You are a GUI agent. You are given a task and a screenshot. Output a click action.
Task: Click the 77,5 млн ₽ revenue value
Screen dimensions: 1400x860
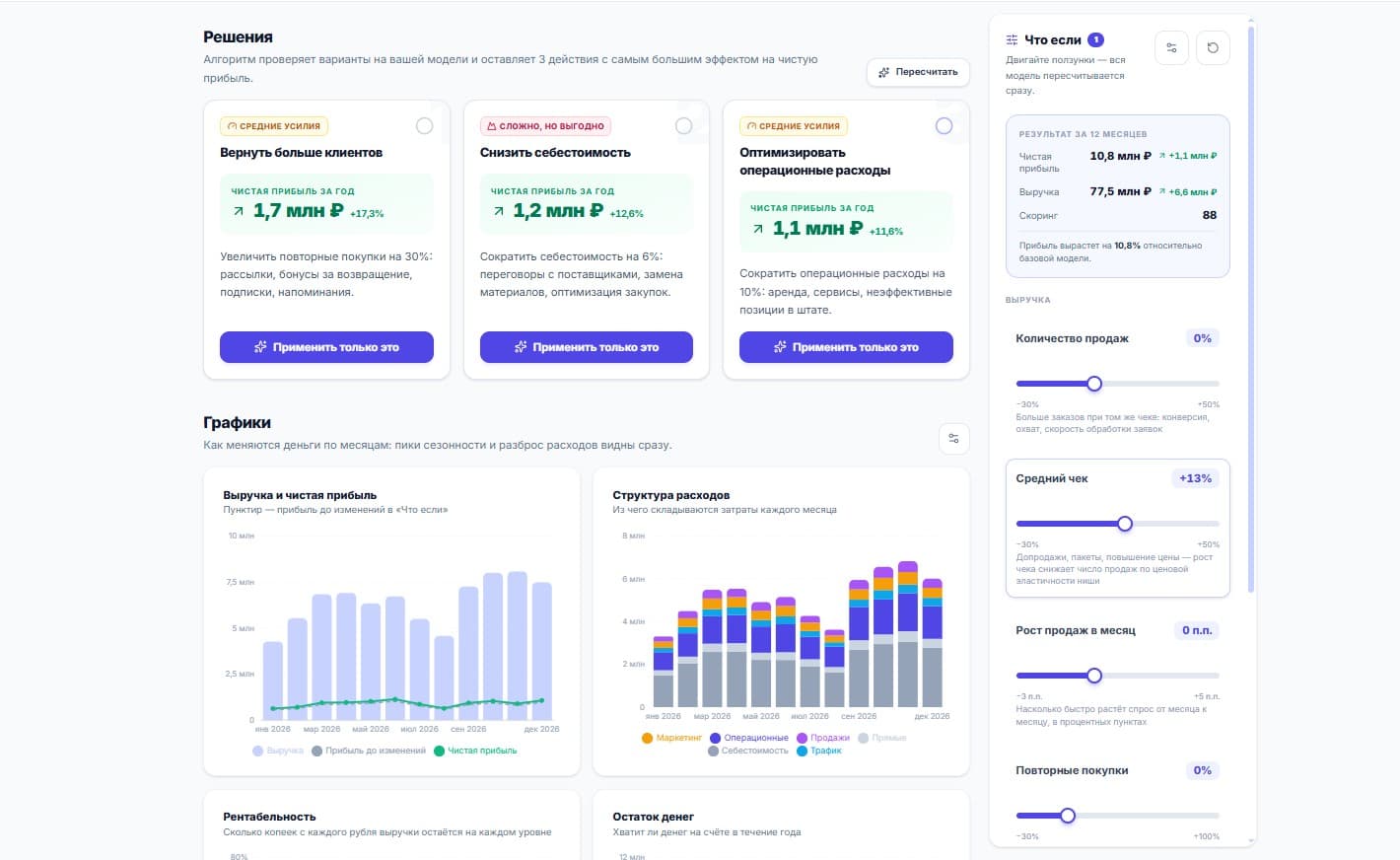[1121, 191]
